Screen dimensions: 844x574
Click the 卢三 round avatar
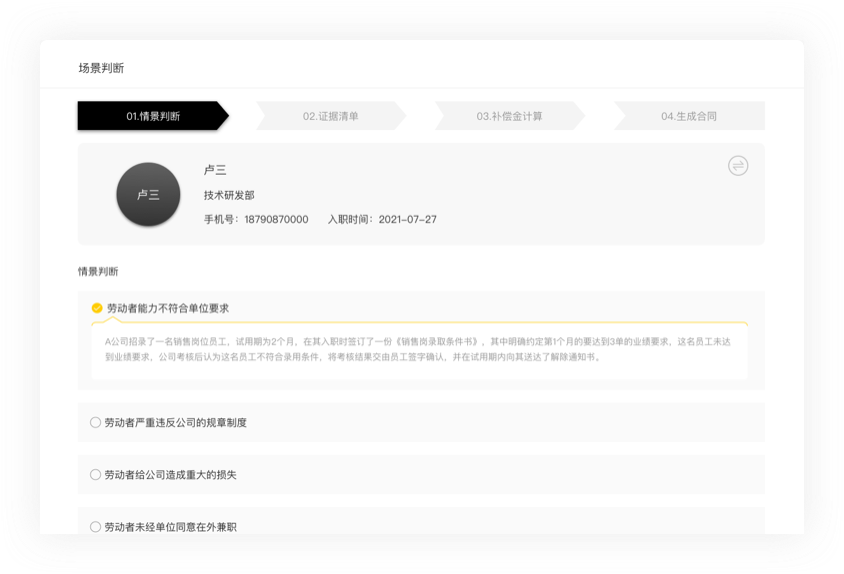pos(148,194)
